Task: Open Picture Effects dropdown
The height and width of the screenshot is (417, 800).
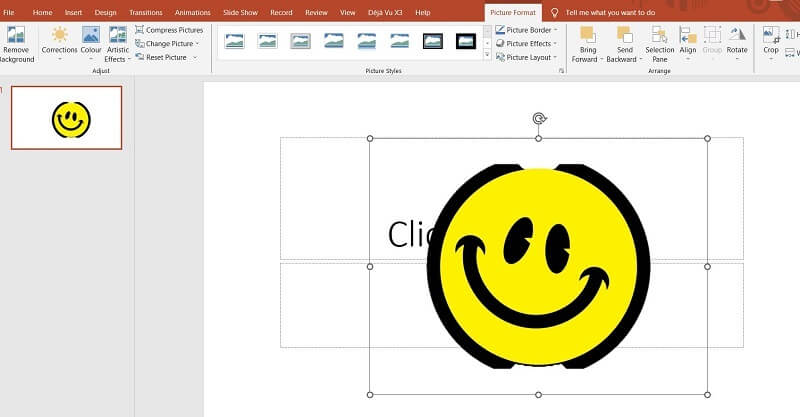Action: 526,44
